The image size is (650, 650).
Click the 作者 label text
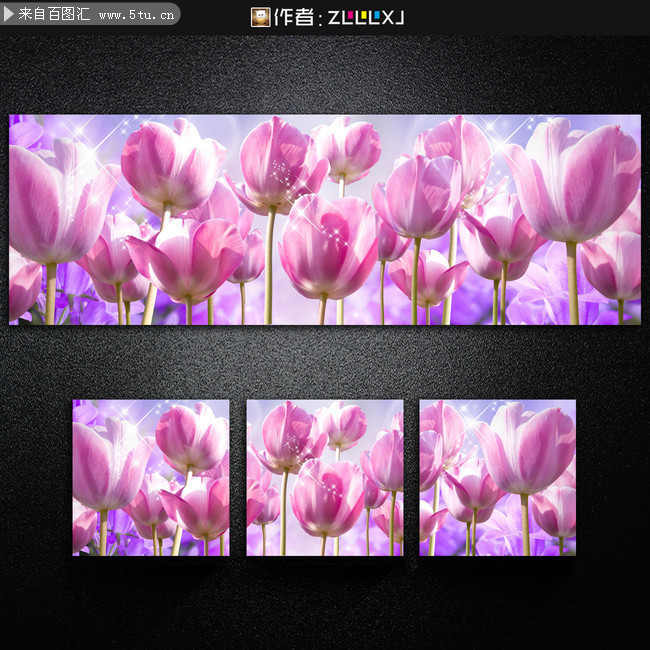[294, 17]
